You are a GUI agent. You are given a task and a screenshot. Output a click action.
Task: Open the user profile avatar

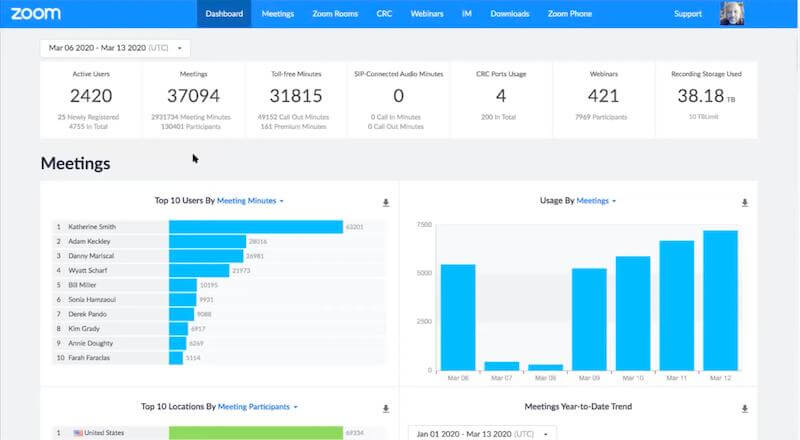tap(732, 13)
